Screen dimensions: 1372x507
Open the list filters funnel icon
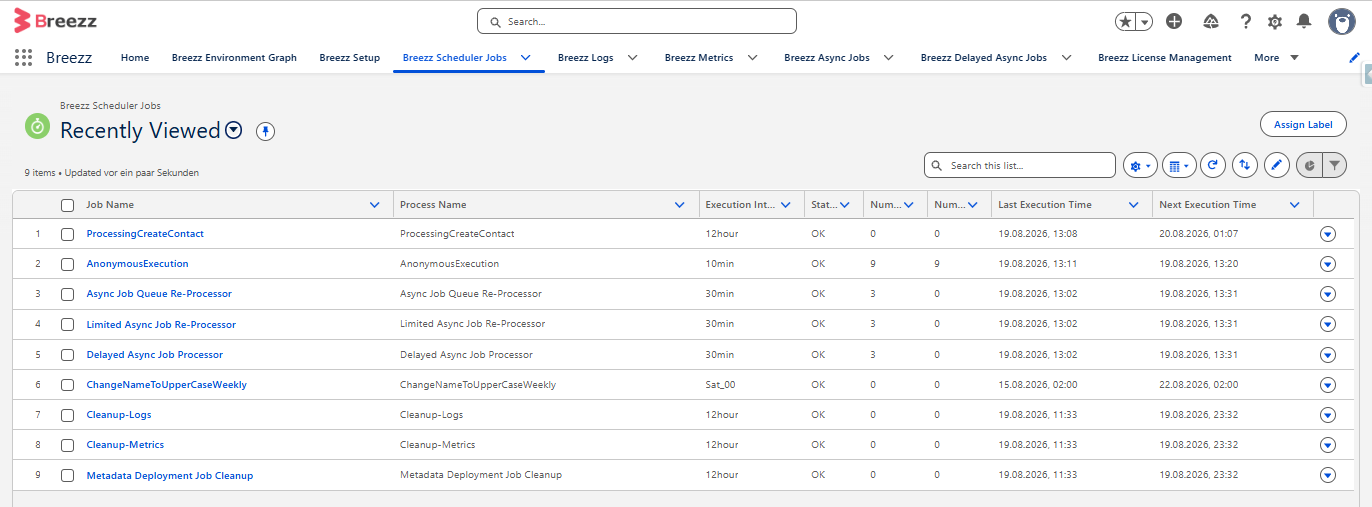1335,165
